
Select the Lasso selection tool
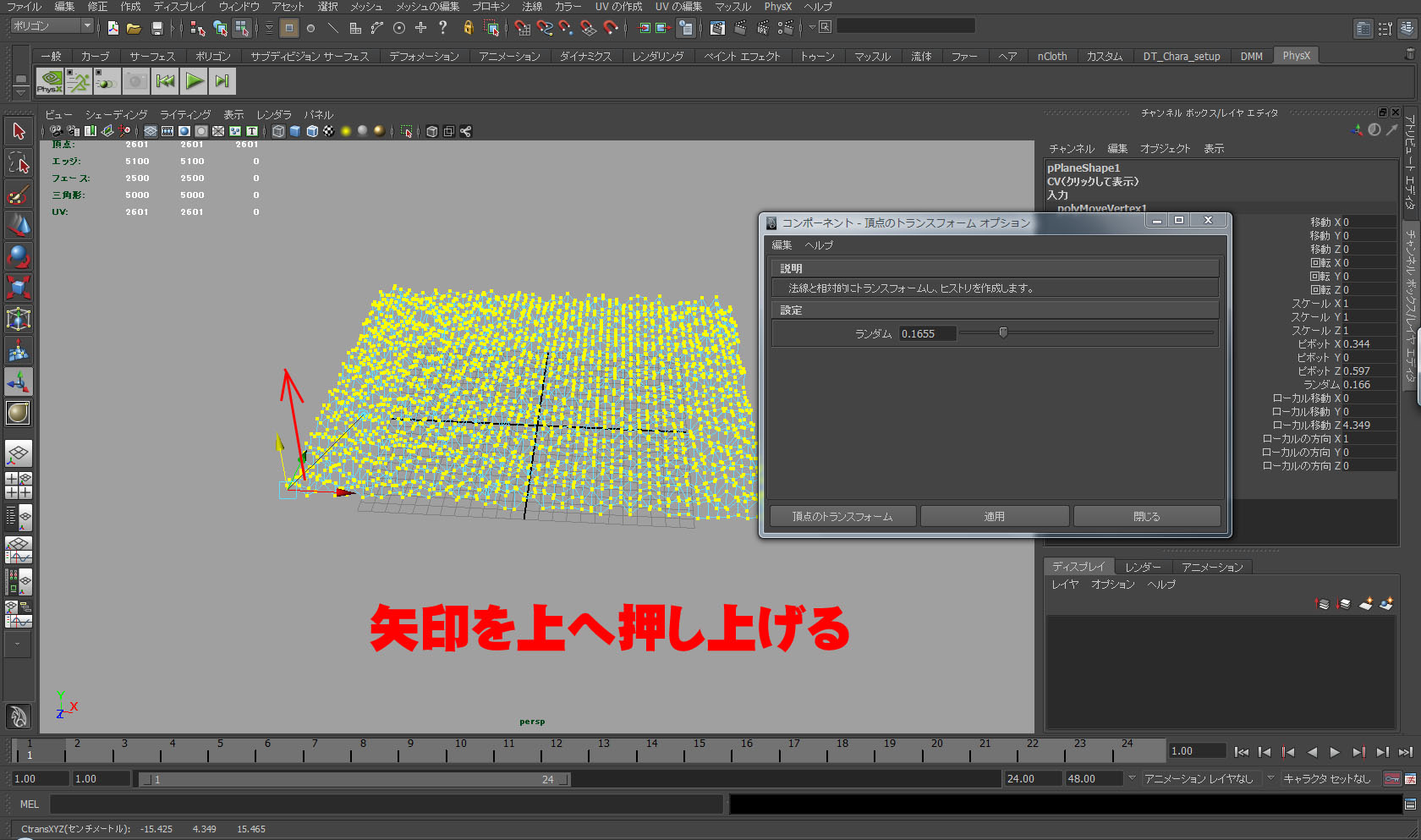(19, 162)
